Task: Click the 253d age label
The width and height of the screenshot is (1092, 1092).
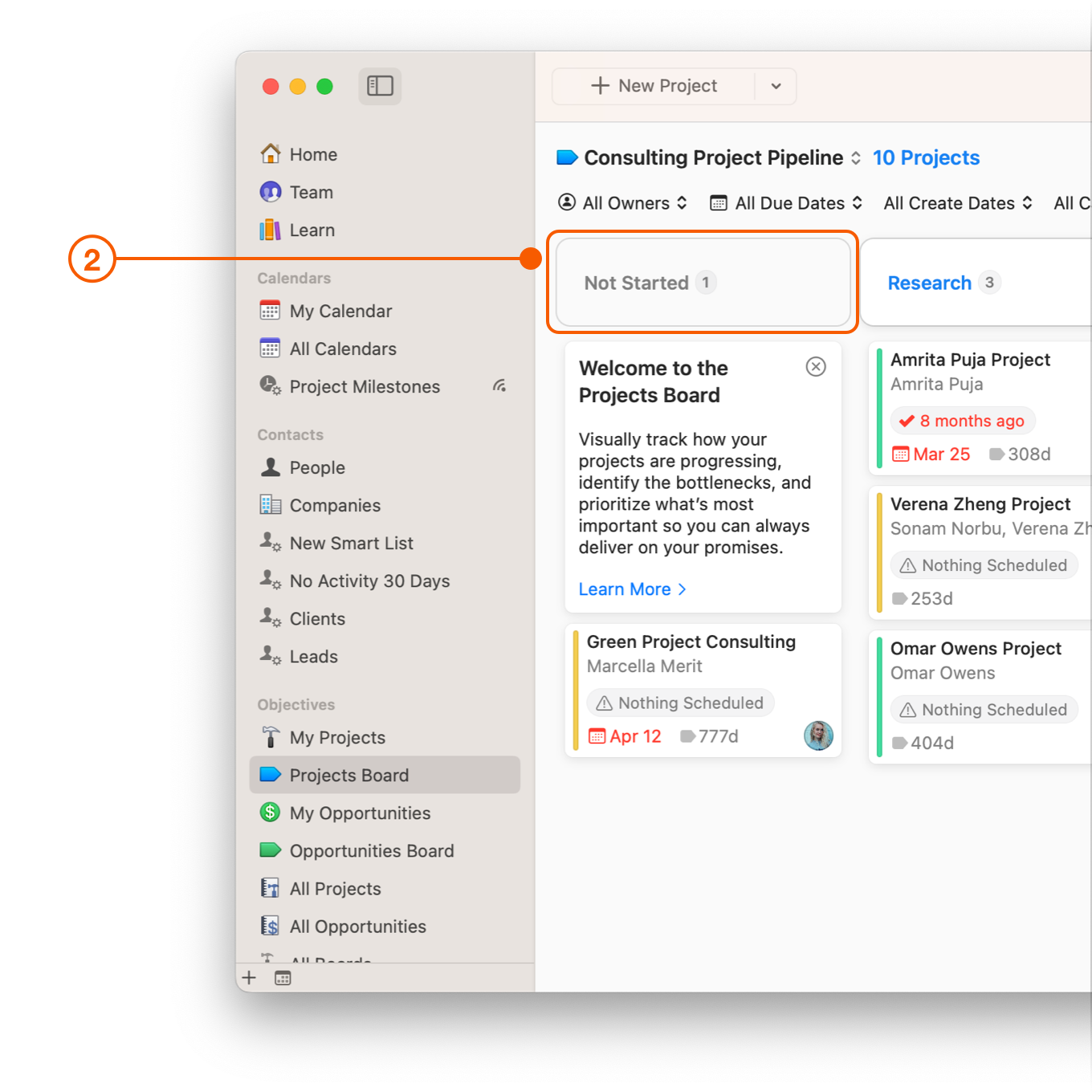Action: point(923,599)
